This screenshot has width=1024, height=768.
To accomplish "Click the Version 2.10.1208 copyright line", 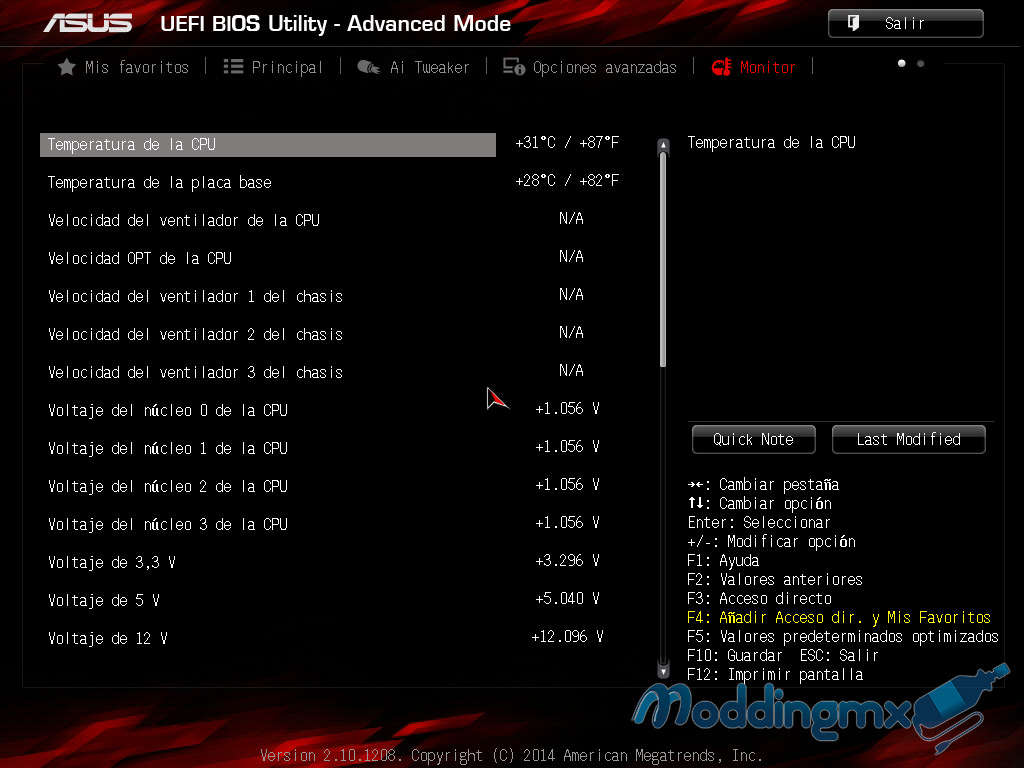I will pyautogui.click(x=511, y=756).
